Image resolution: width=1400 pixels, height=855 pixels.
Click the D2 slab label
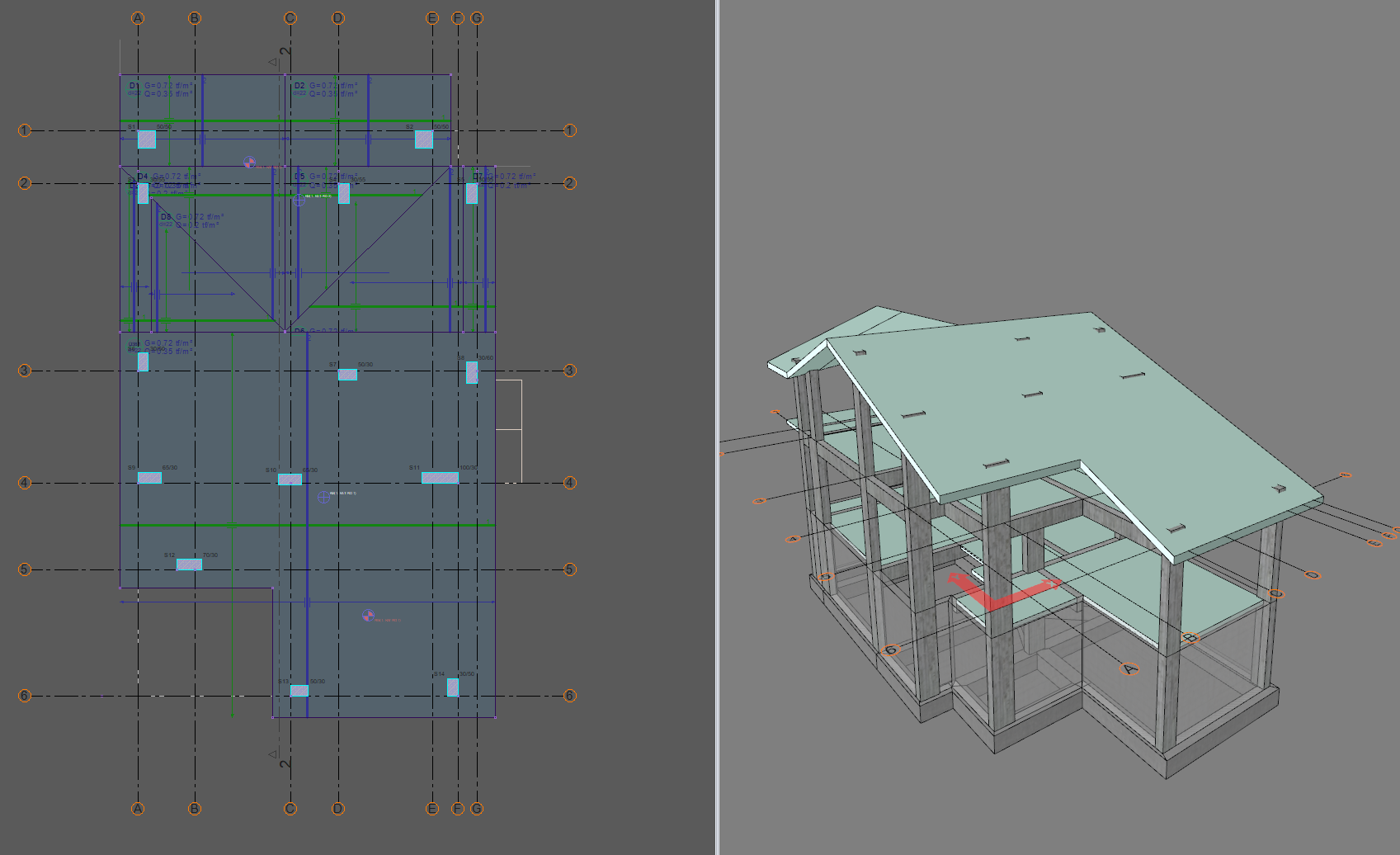tap(299, 86)
